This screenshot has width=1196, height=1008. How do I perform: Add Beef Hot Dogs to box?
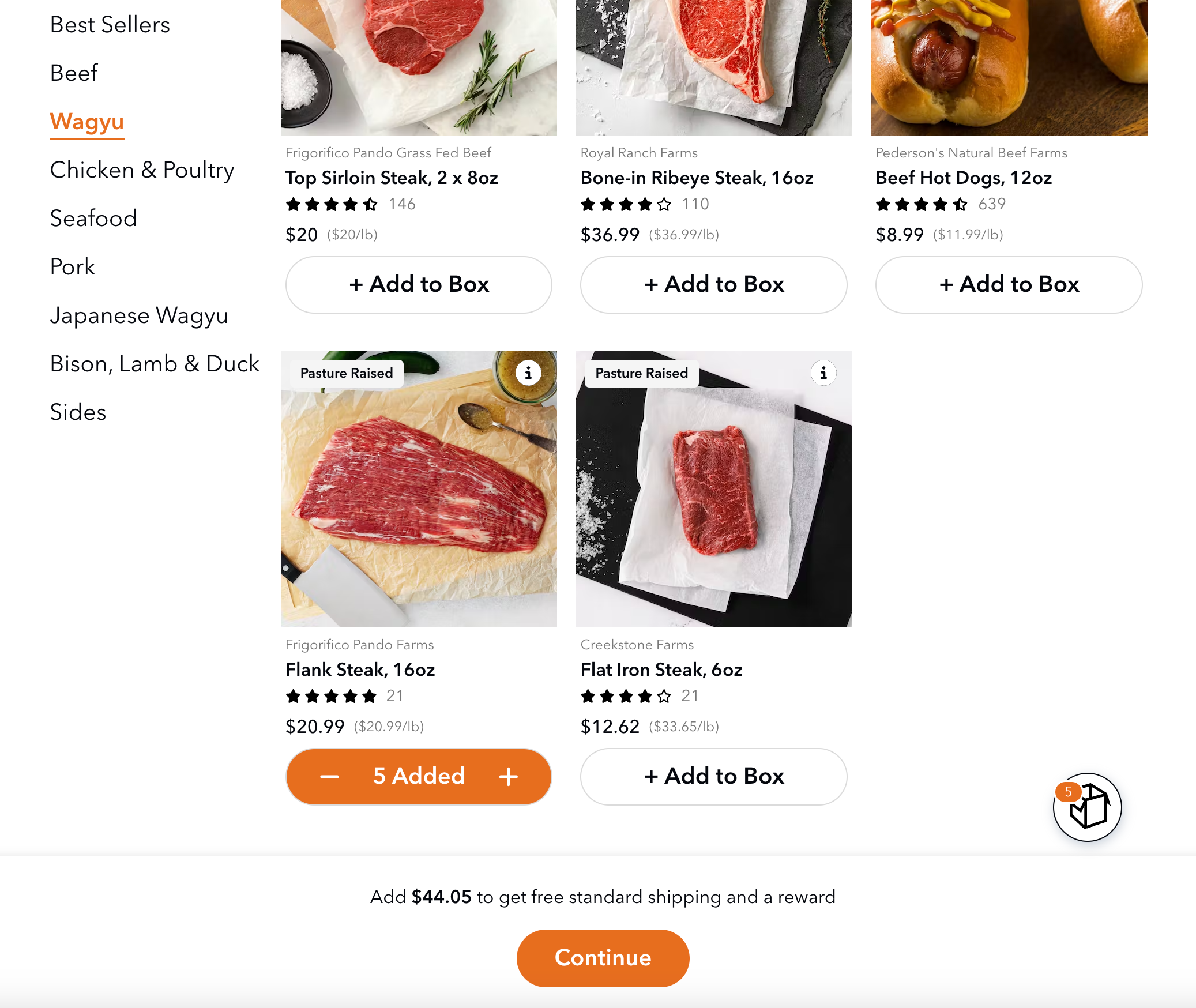click(1009, 284)
